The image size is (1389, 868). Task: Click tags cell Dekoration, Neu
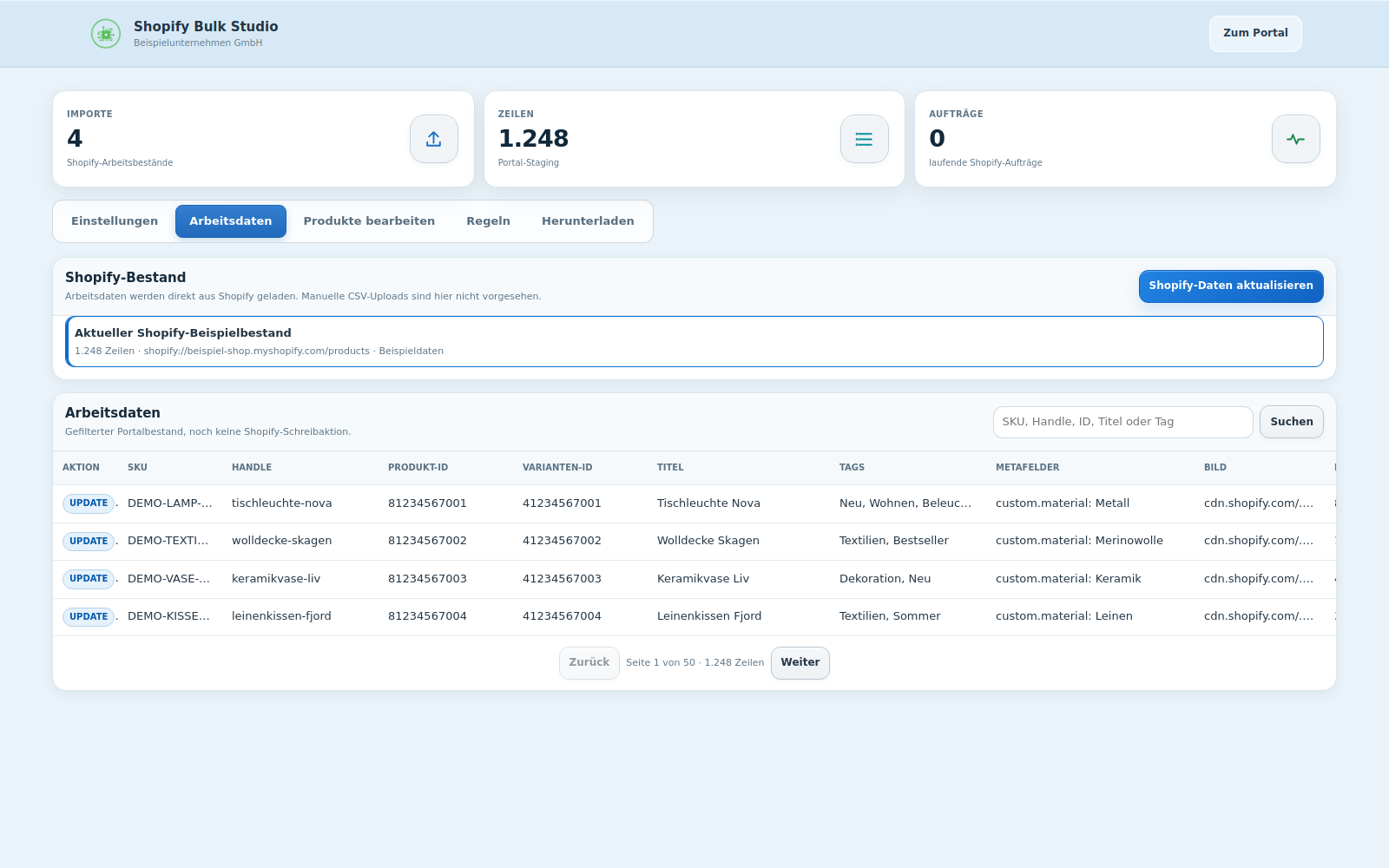point(885,579)
